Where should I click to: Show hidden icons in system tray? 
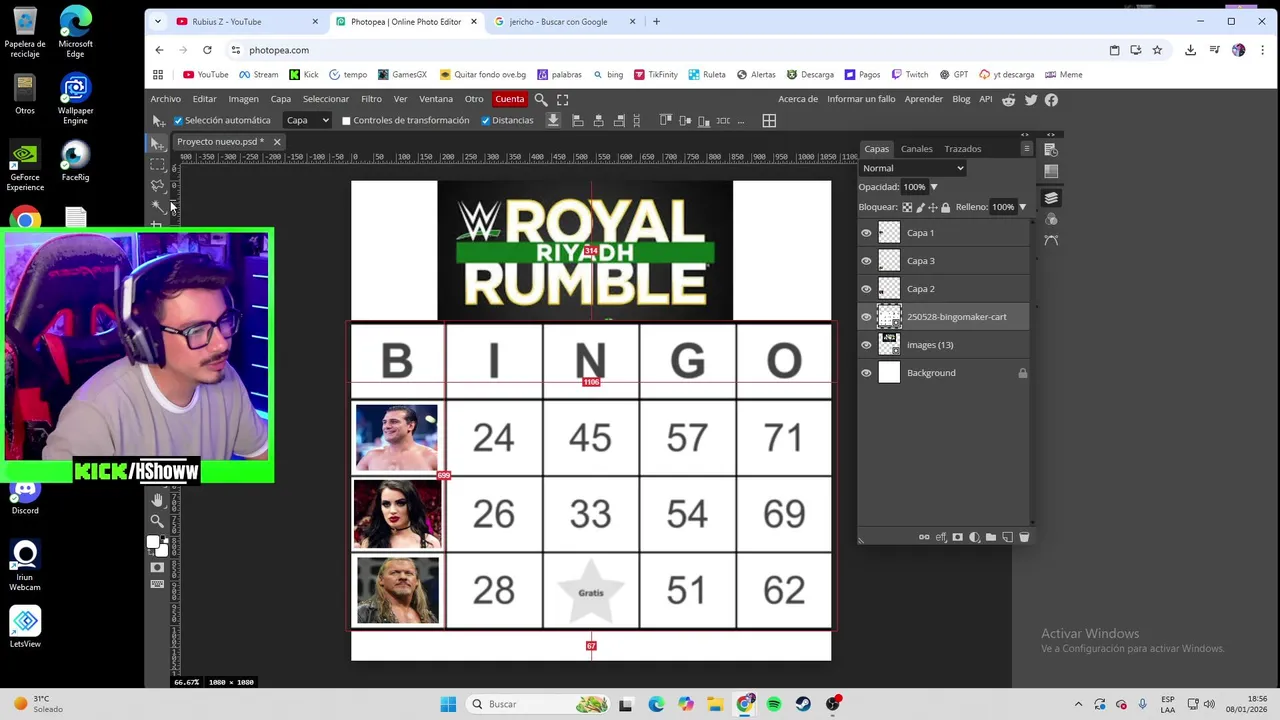[x=1078, y=704]
